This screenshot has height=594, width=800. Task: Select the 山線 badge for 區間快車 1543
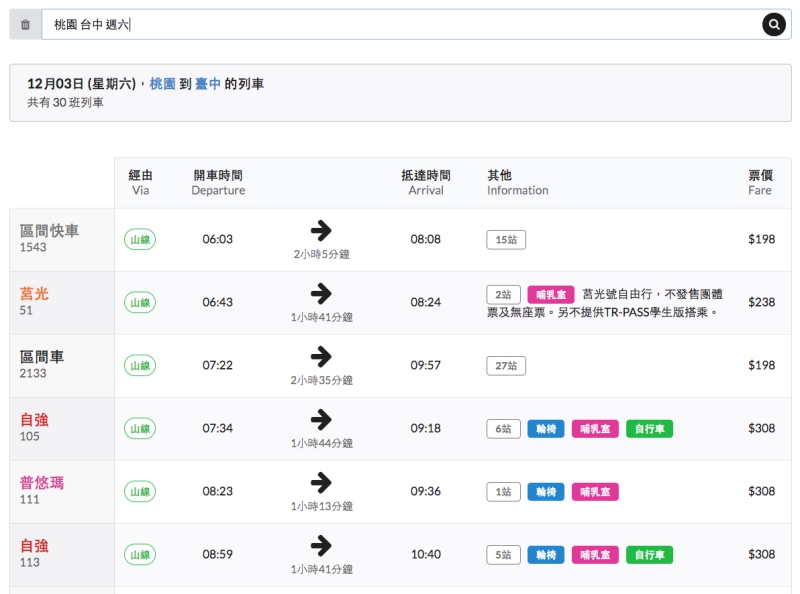[x=140, y=239]
